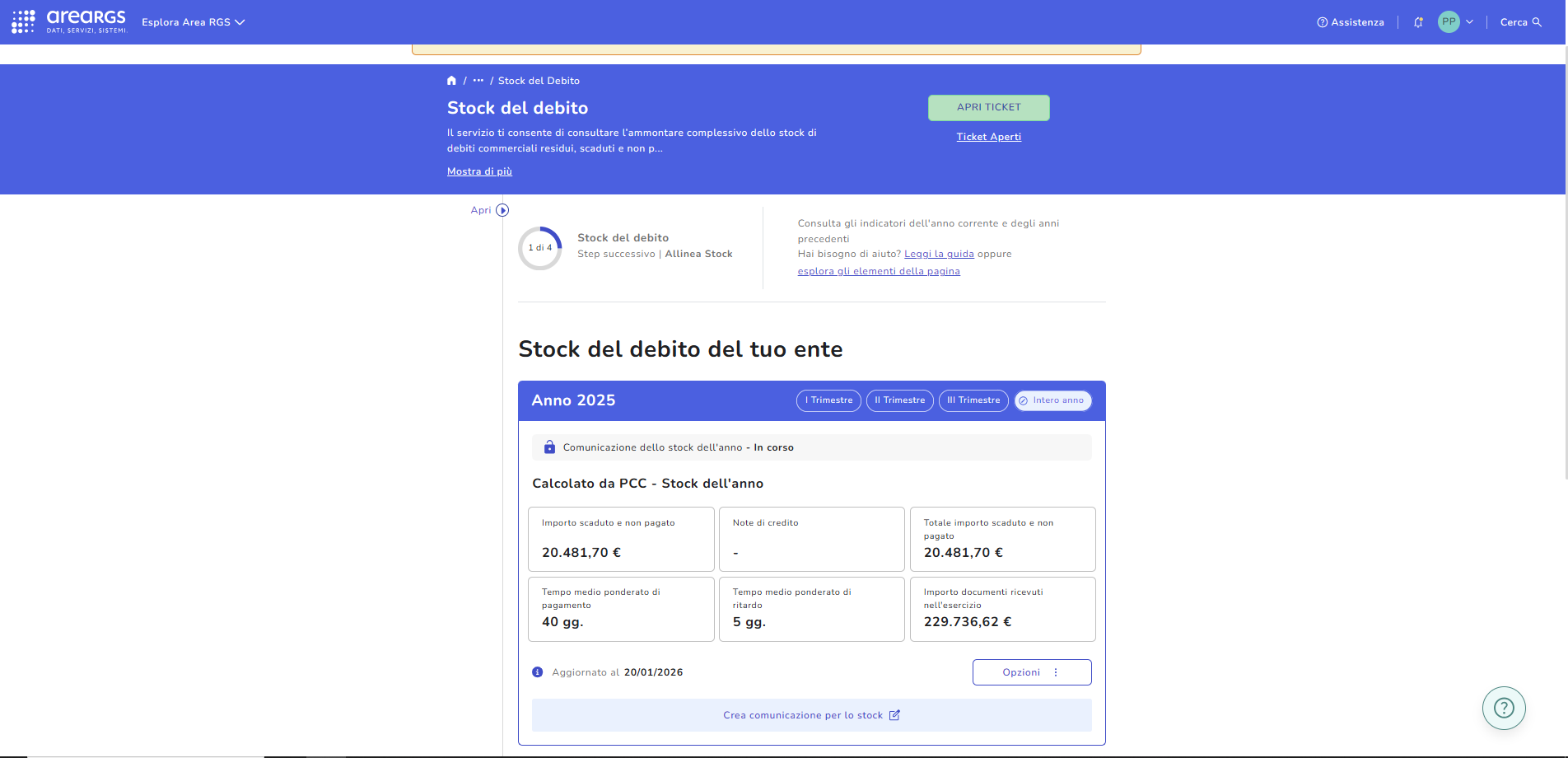Screen dimensions: 1568x758
Task: Select the II Trimestre tab
Action: pyautogui.click(x=900, y=400)
